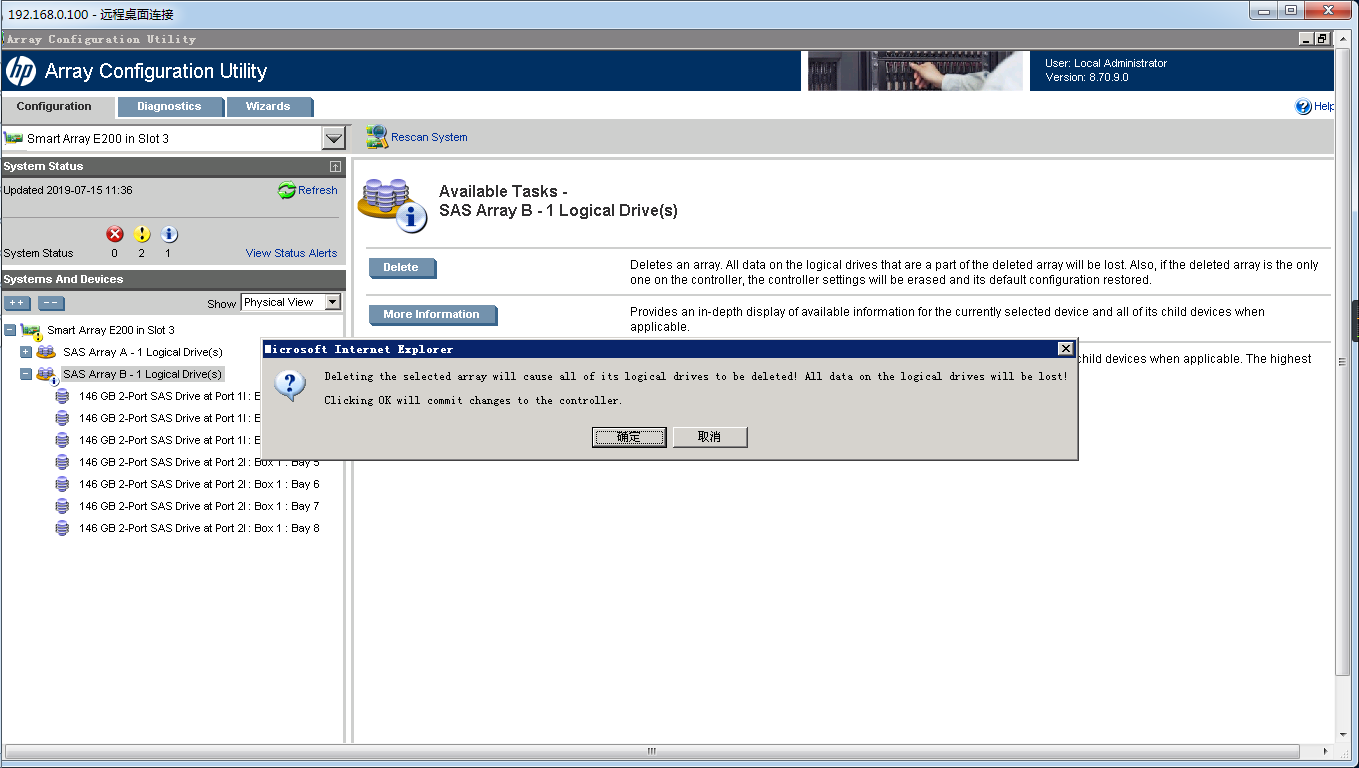Switch to the Diagnostics tab
Viewport: 1359px width, 768px height.
pos(169,106)
